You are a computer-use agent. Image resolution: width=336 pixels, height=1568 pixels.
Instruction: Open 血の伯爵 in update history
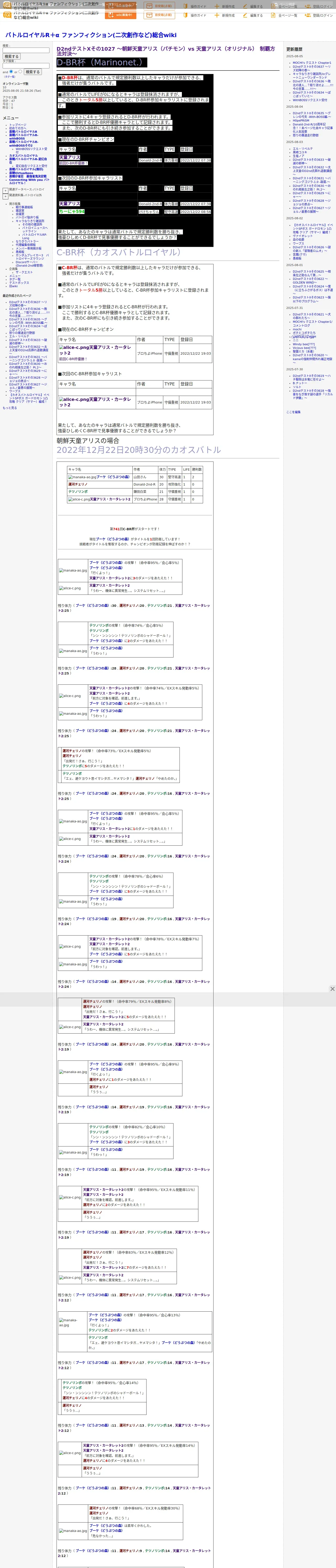point(298,240)
